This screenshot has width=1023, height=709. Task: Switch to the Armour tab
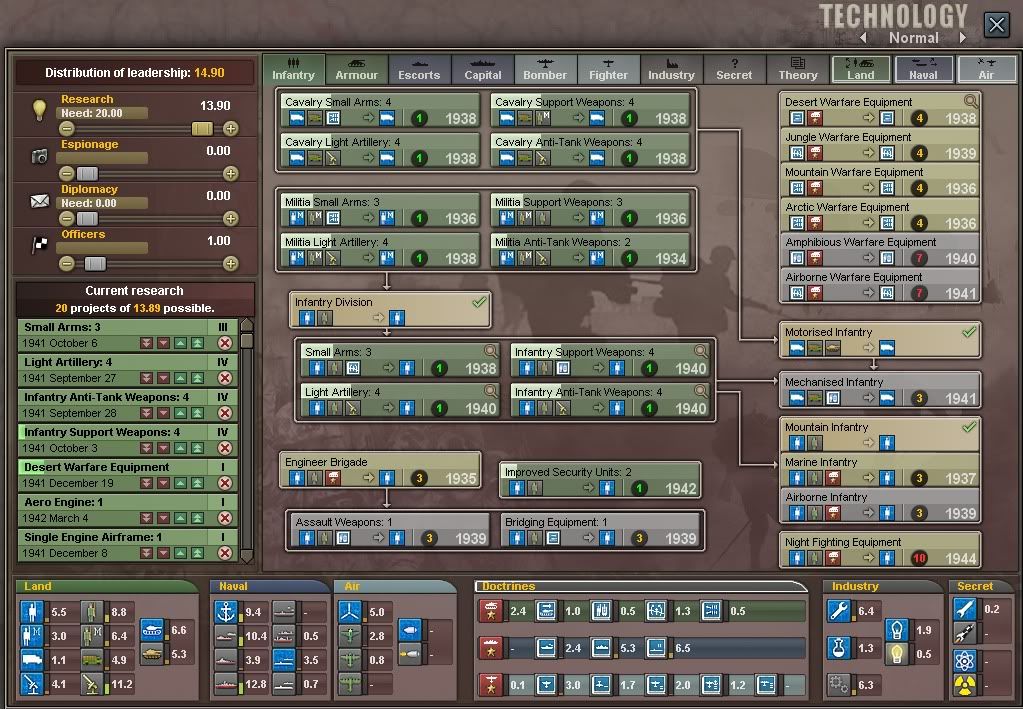pos(356,69)
